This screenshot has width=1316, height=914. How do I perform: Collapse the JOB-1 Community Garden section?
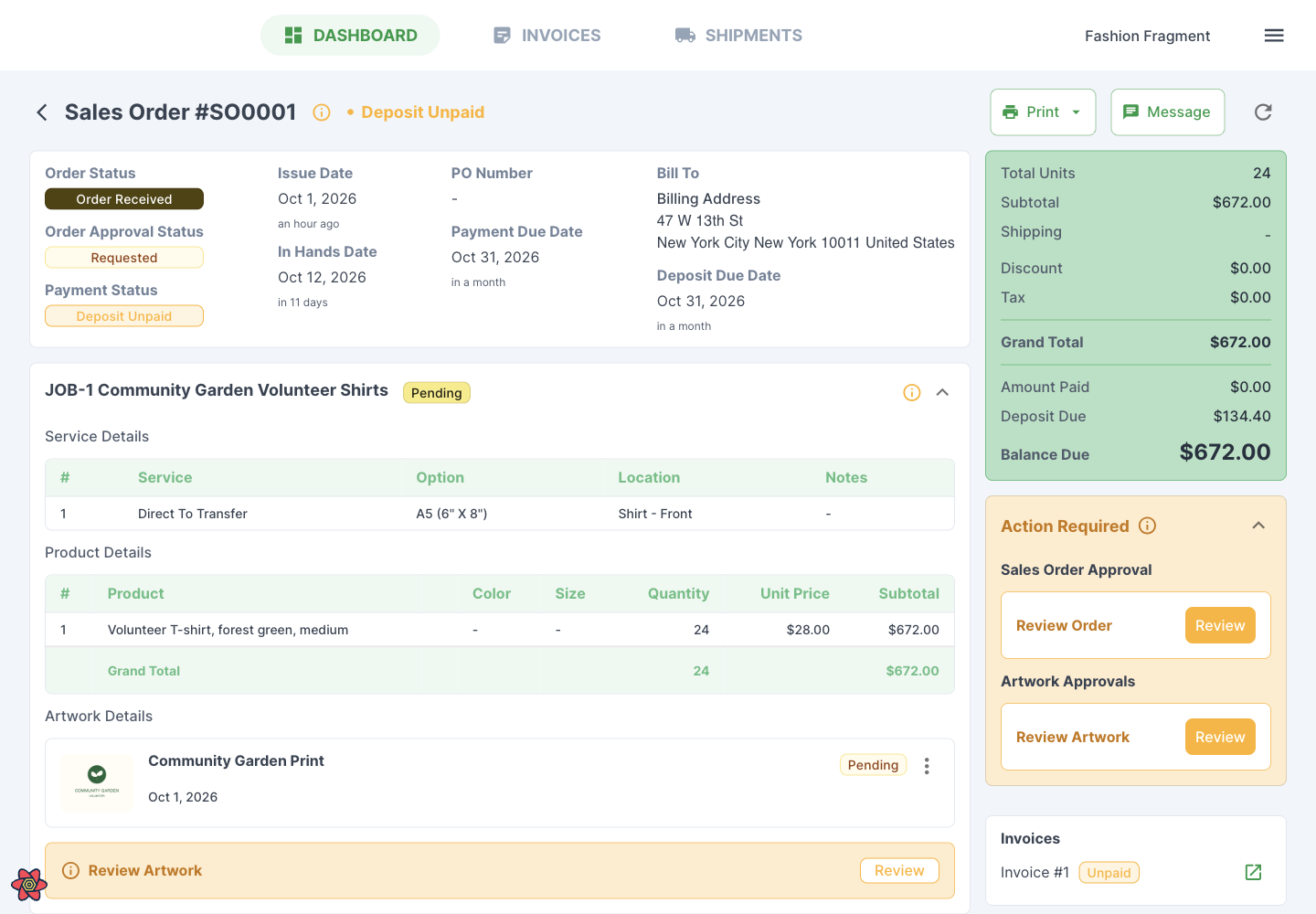pos(943,393)
